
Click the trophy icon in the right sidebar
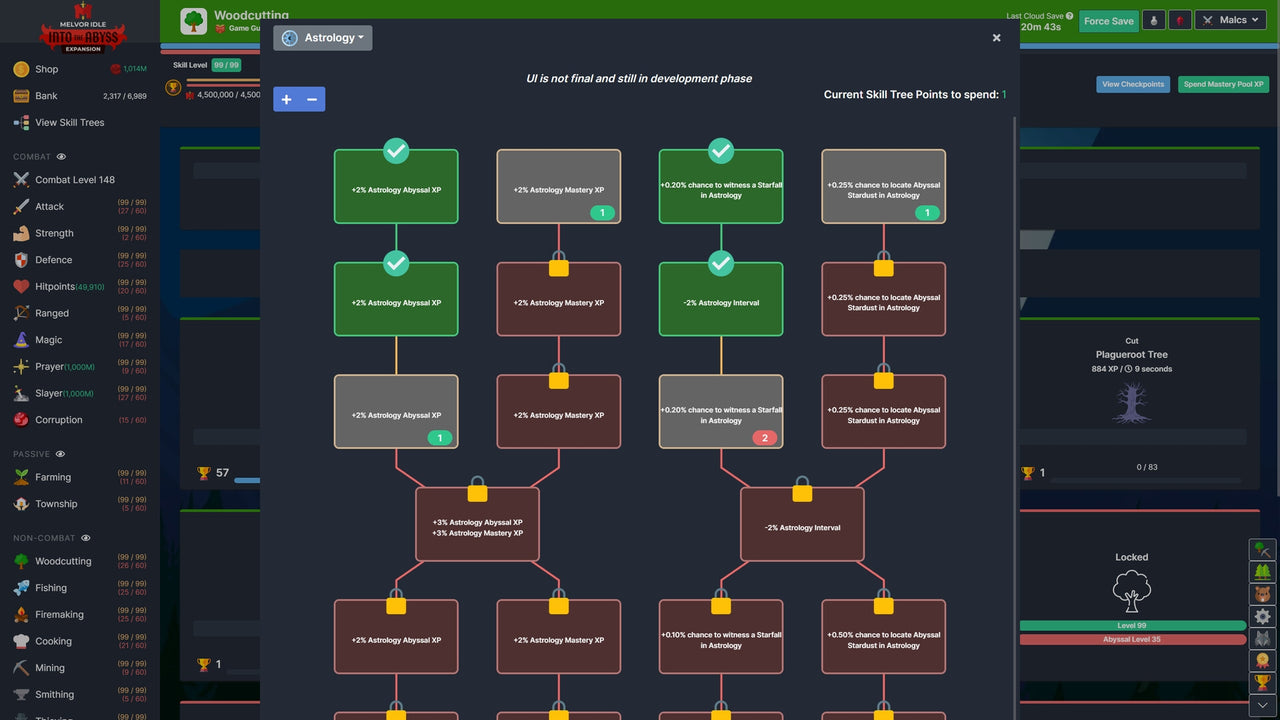1262,682
